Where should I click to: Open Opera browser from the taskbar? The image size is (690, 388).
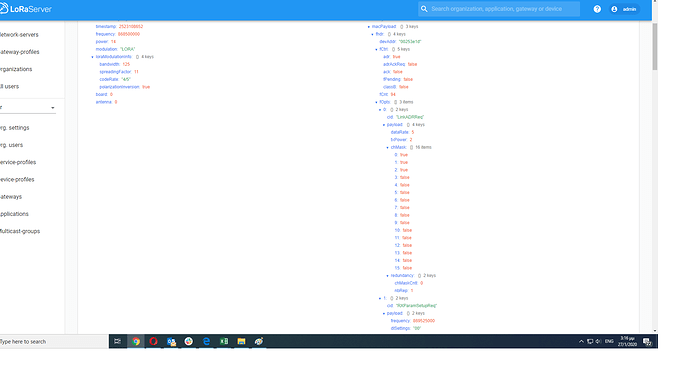[x=153, y=341]
